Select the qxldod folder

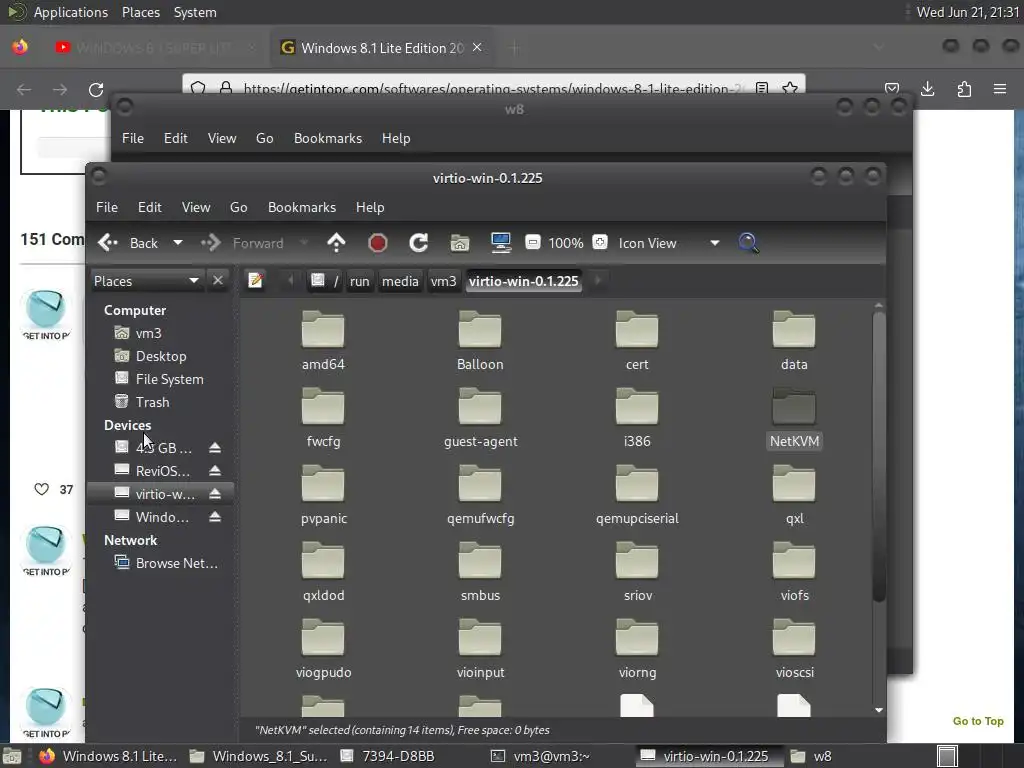click(x=323, y=571)
